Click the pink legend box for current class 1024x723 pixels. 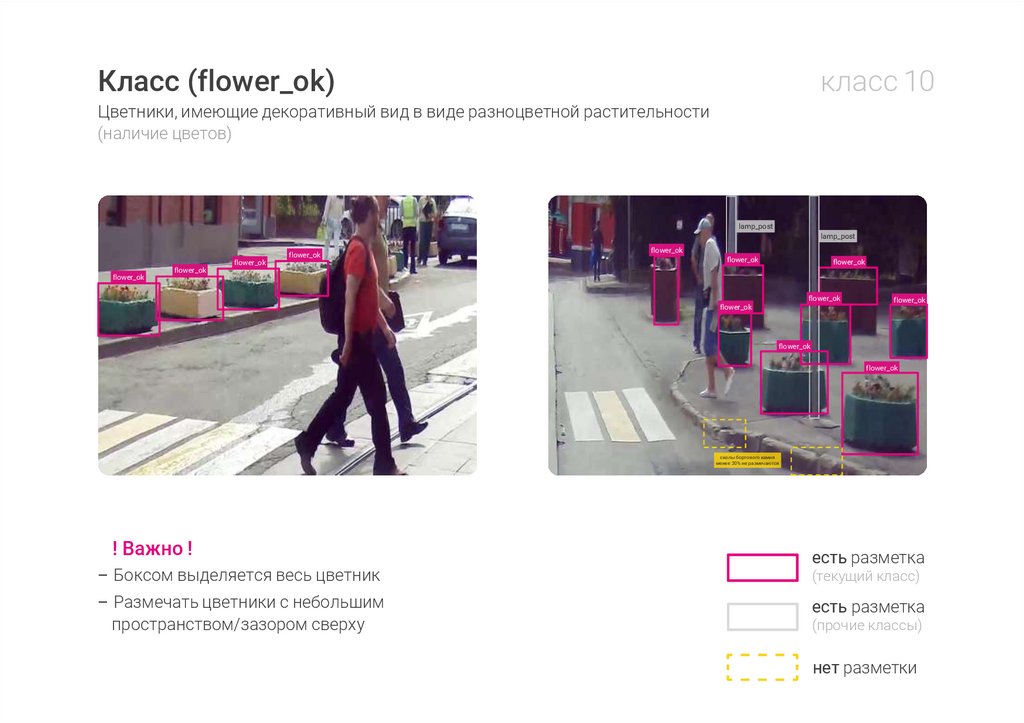click(762, 567)
